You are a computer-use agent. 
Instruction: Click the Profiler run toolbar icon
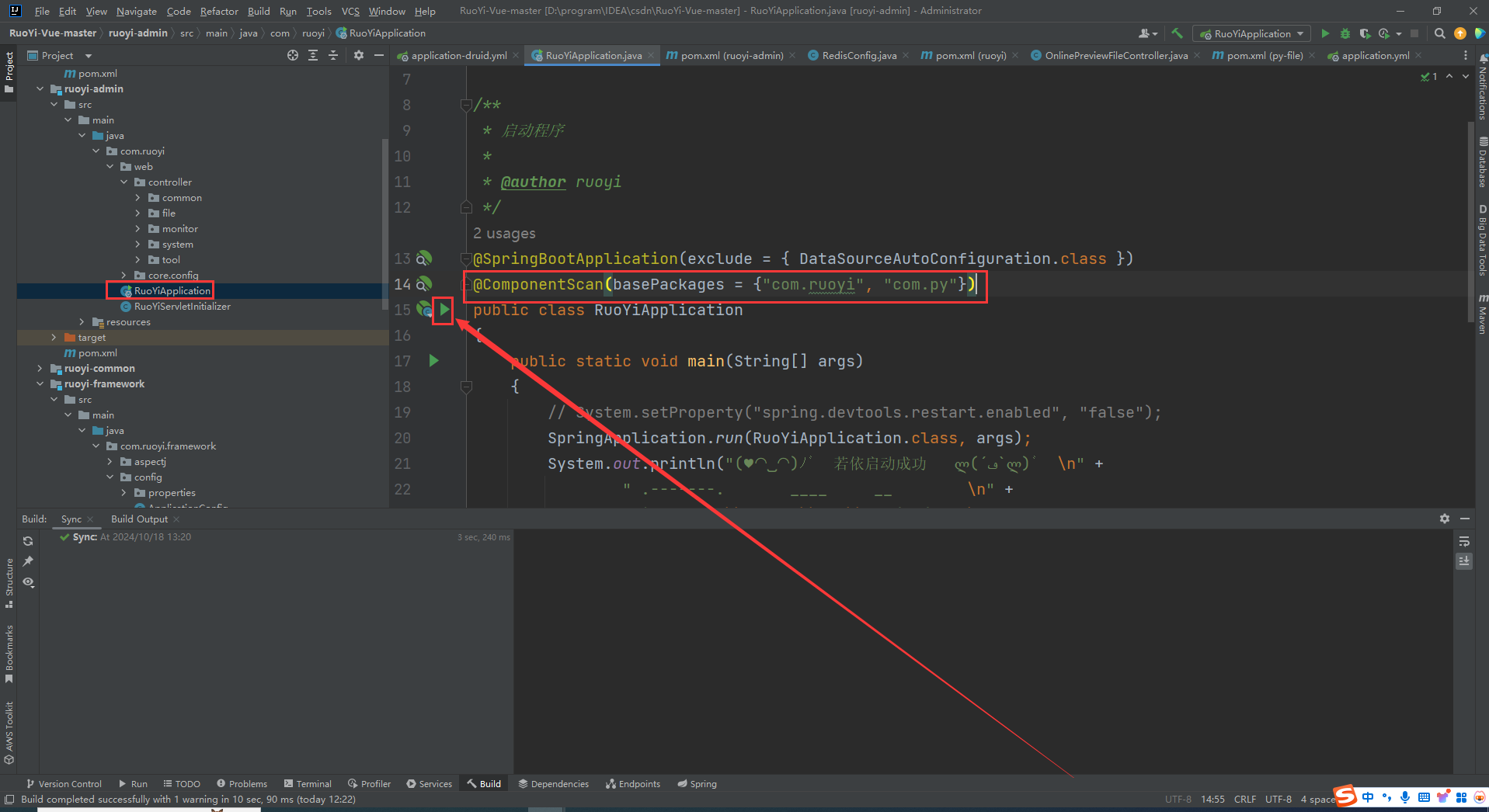click(x=1384, y=33)
